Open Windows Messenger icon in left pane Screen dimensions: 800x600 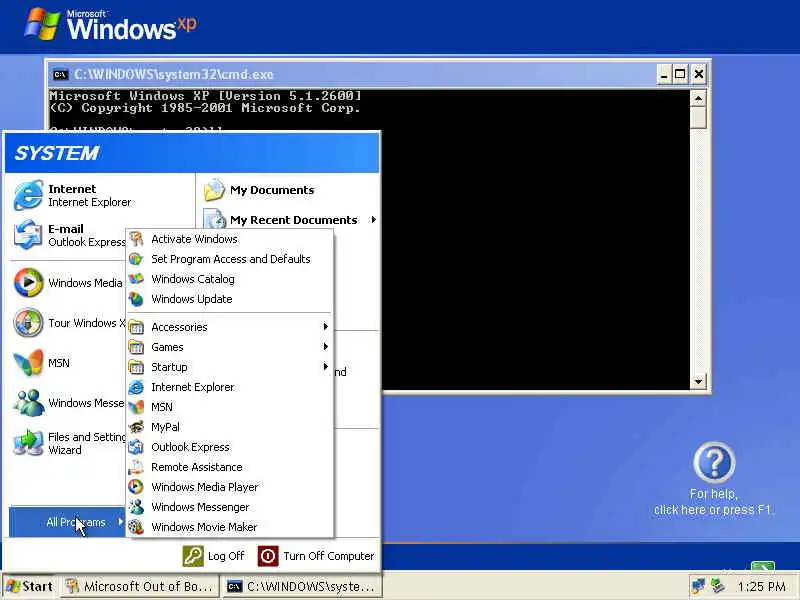[x=28, y=403]
